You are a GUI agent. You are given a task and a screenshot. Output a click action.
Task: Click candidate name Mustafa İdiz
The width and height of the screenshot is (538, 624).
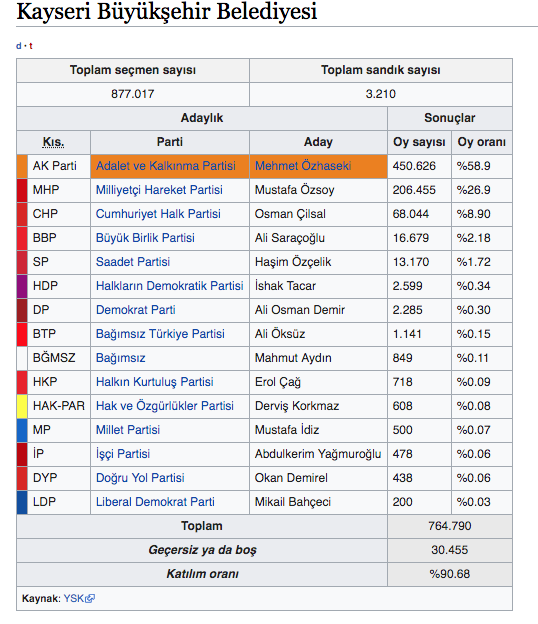[x=287, y=430]
